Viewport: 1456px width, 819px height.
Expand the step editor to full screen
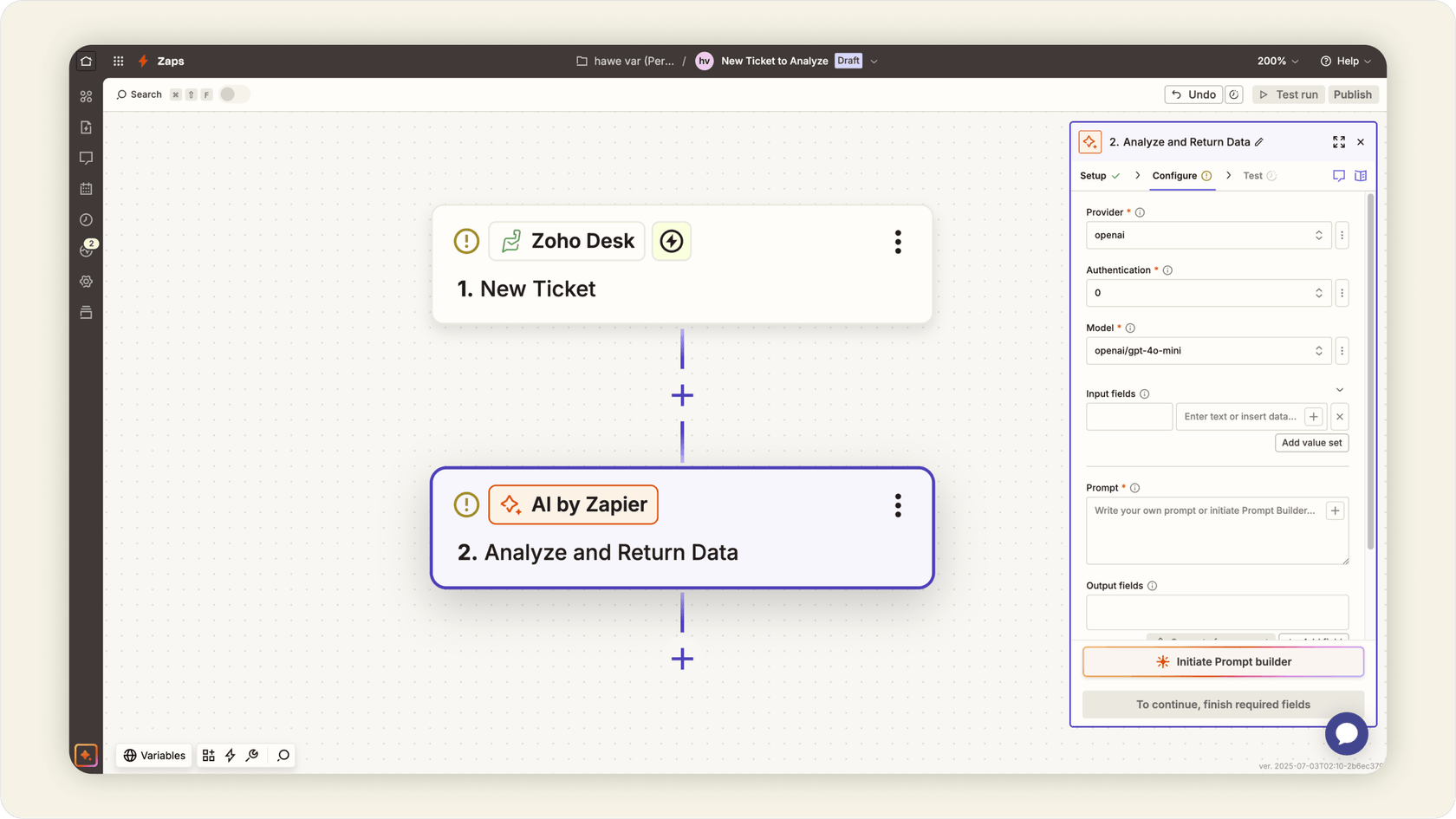point(1339,141)
